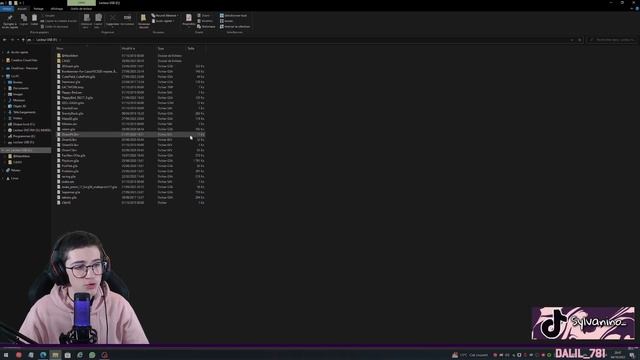Open the Nouvel élément dropdown
Viewport: 640px width, 360px height.
[x=165, y=16]
